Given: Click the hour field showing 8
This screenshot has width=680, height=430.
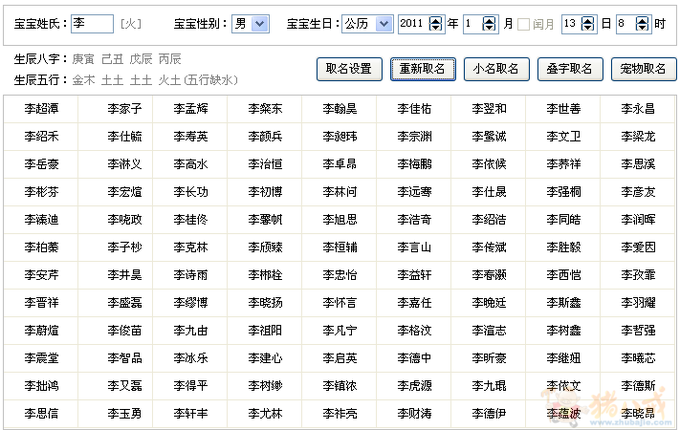Looking at the screenshot, I should (x=626, y=23).
